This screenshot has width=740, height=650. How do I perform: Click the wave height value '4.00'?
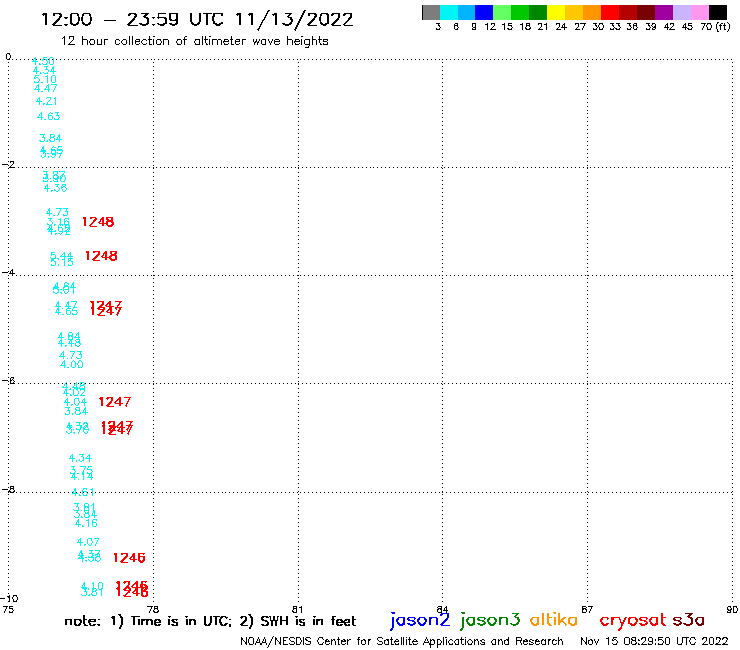click(72, 364)
